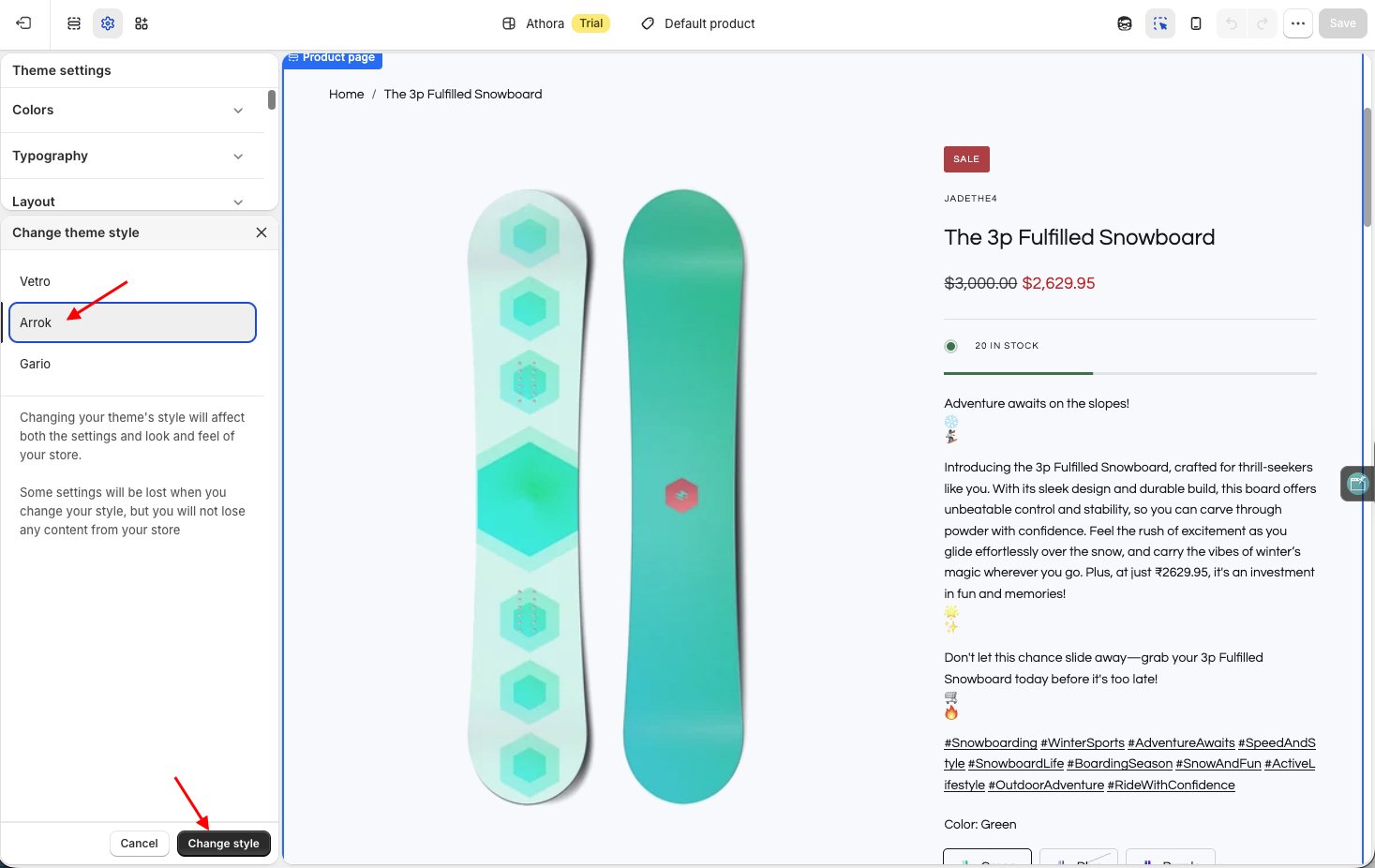1375x868 pixels.
Task: Select the Theme settings gear icon
Action: pos(108,23)
